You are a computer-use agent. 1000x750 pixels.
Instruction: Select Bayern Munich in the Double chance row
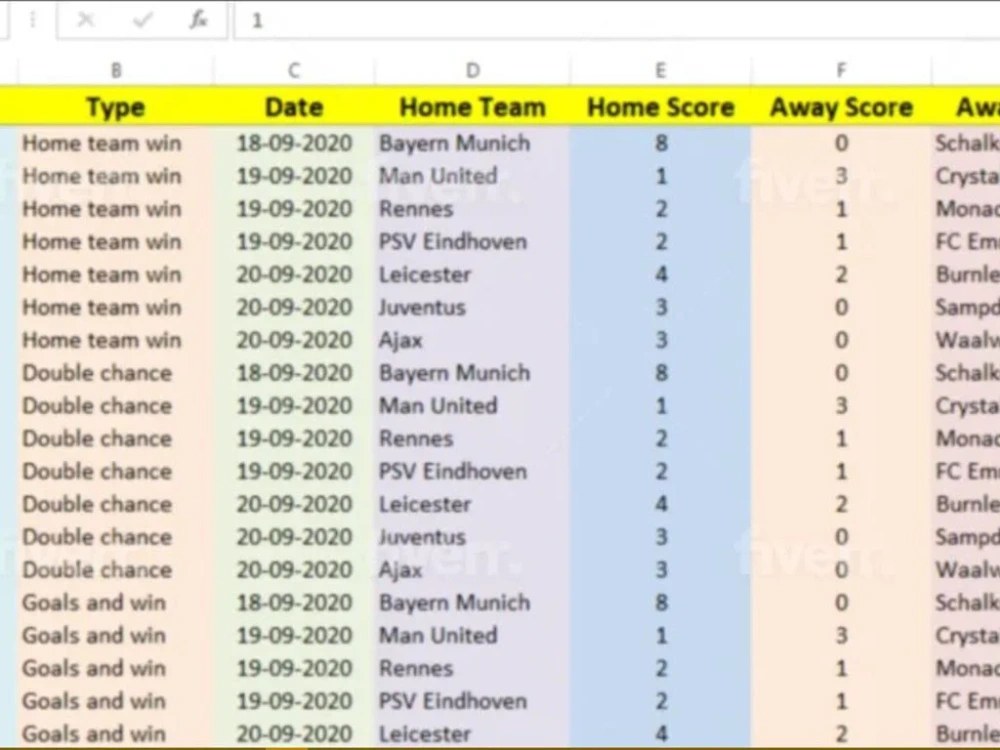click(472, 373)
